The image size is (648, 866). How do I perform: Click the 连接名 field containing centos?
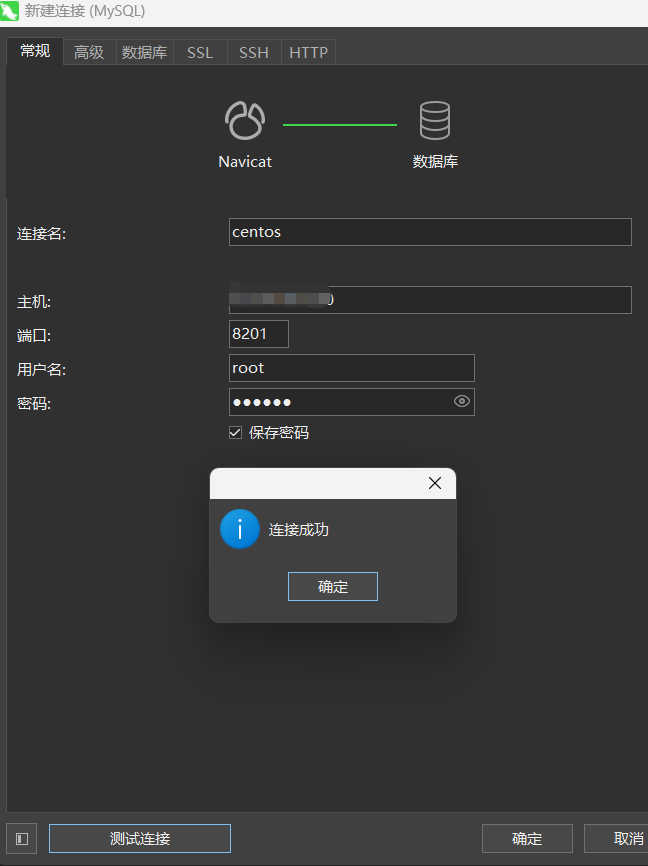click(x=430, y=232)
